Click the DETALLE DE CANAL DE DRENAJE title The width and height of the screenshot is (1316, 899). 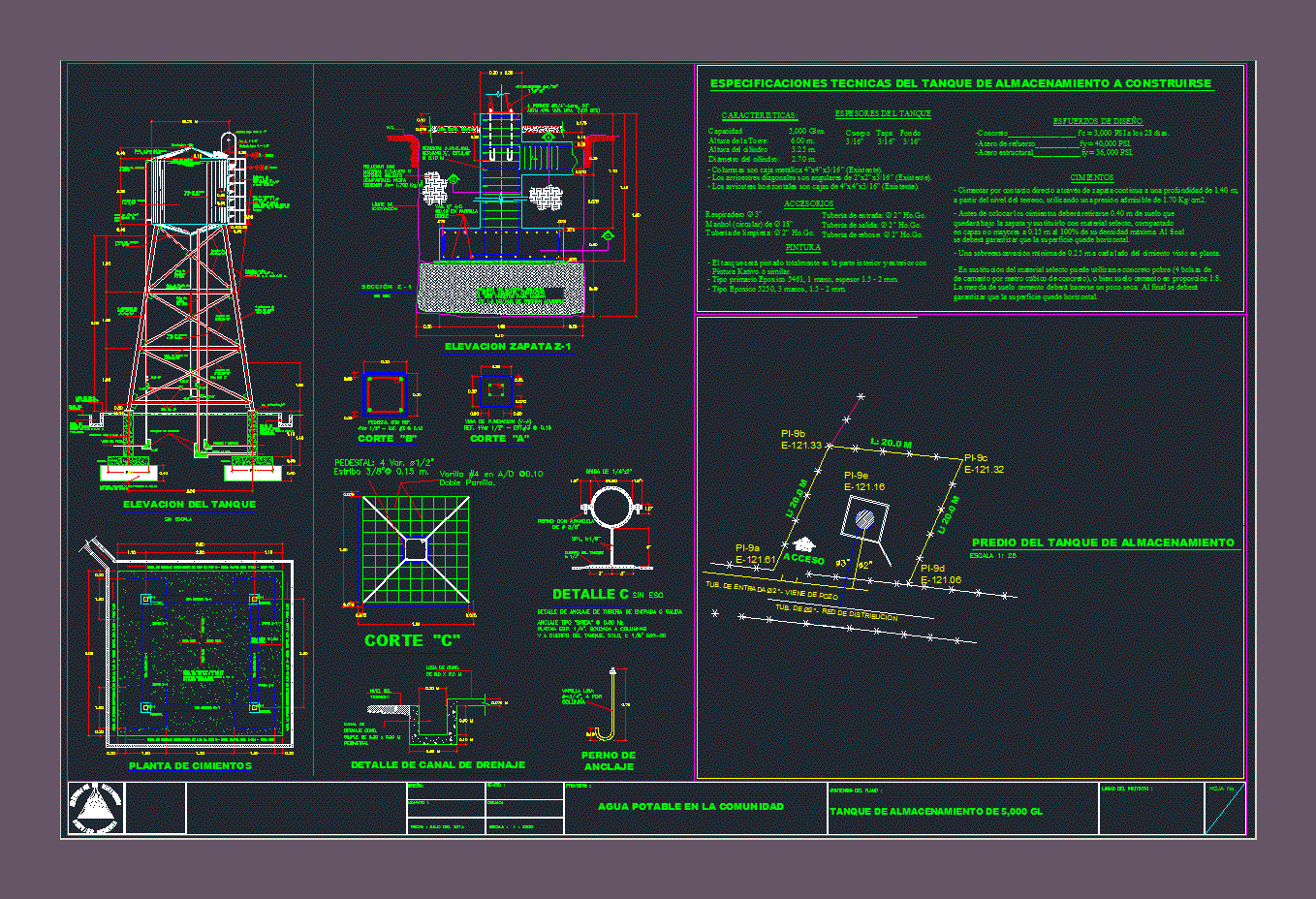click(438, 764)
